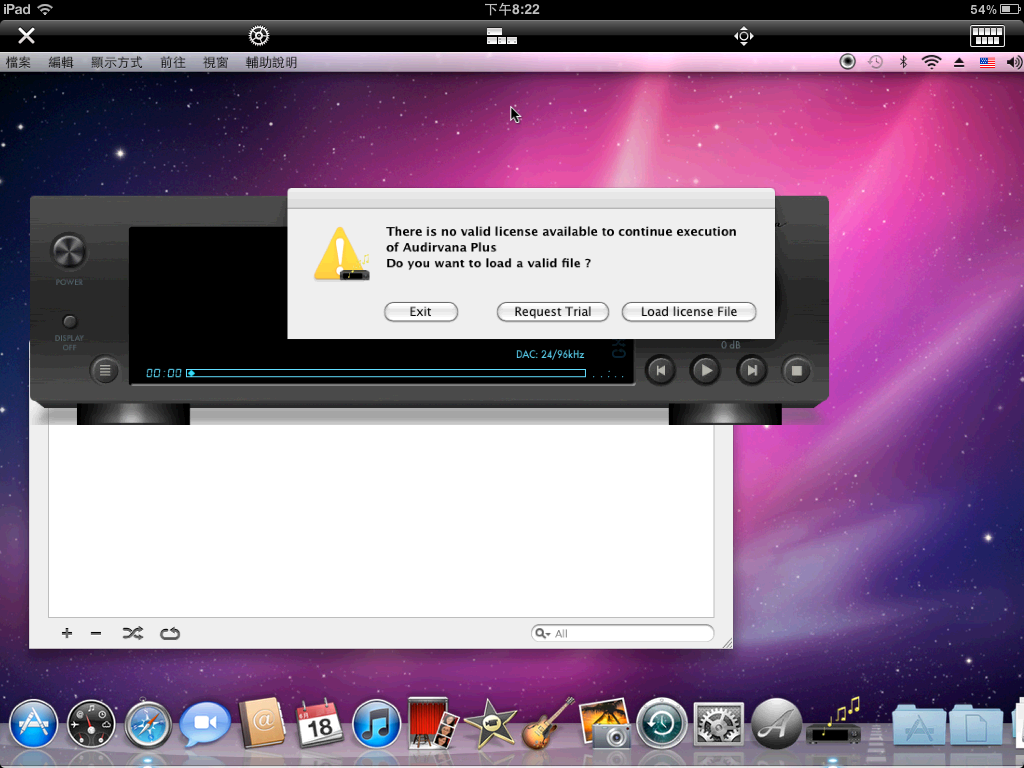Open GarageBand from the Dock

point(548,723)
